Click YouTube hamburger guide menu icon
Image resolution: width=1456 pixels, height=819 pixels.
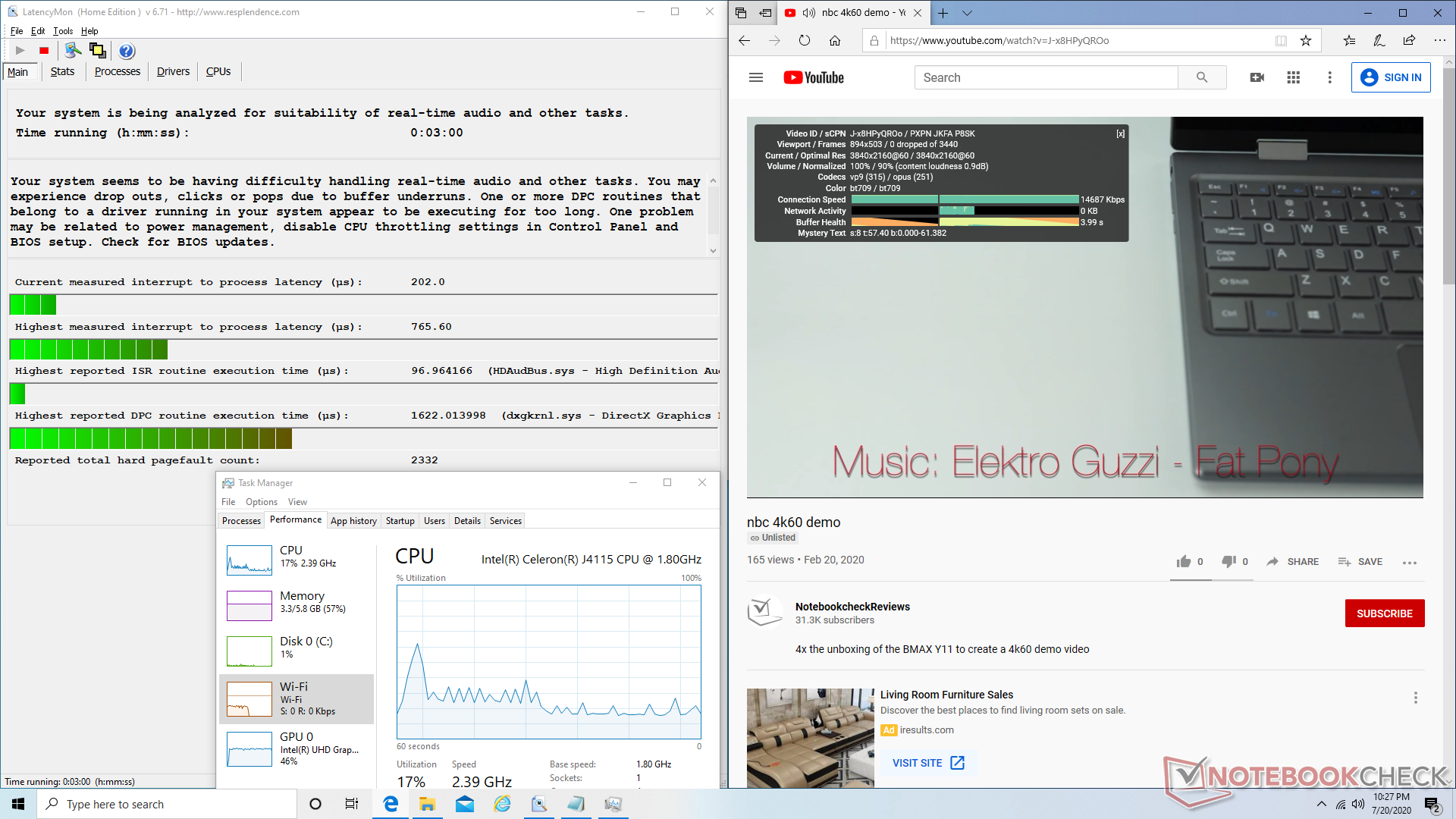755,77
